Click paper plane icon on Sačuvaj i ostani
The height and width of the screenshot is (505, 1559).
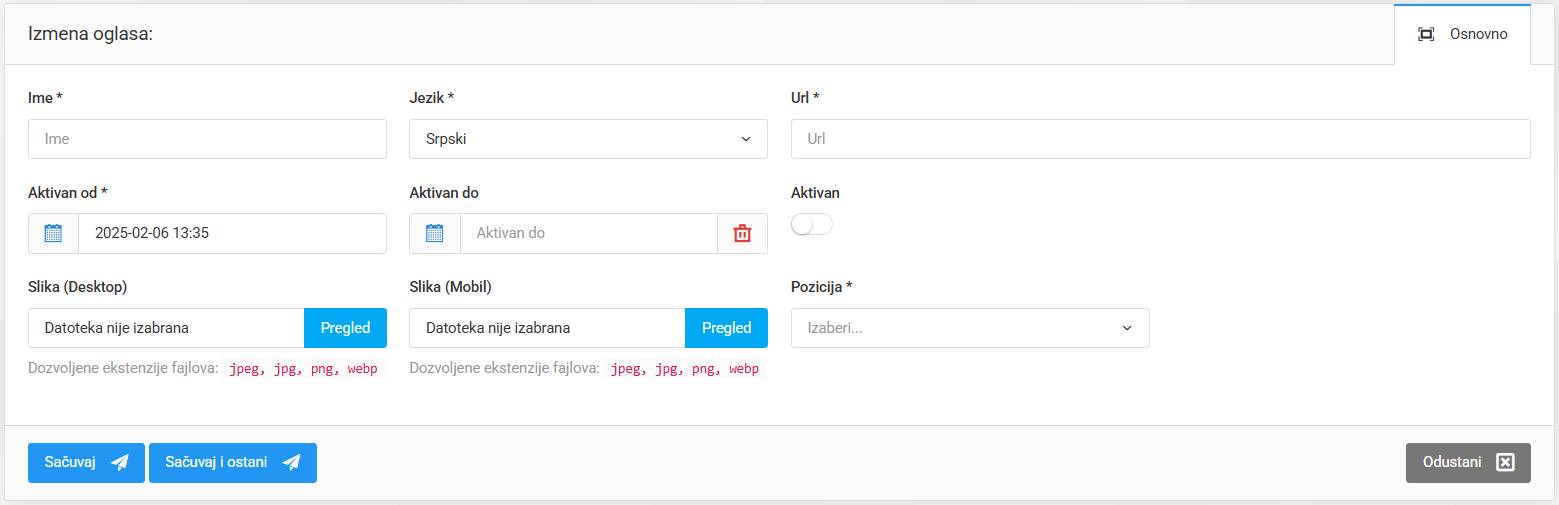(x=291, y=462)
